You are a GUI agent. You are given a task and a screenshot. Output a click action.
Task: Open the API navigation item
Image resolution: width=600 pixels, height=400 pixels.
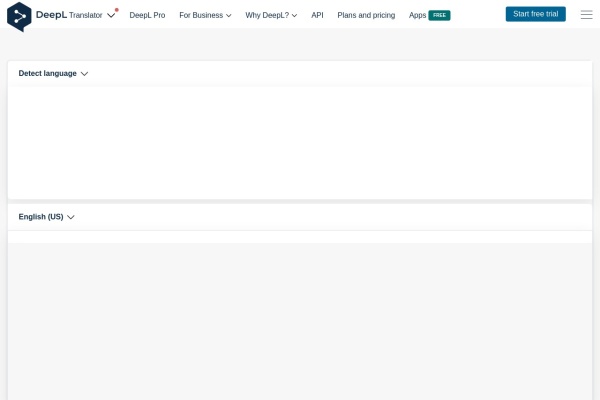317,16
